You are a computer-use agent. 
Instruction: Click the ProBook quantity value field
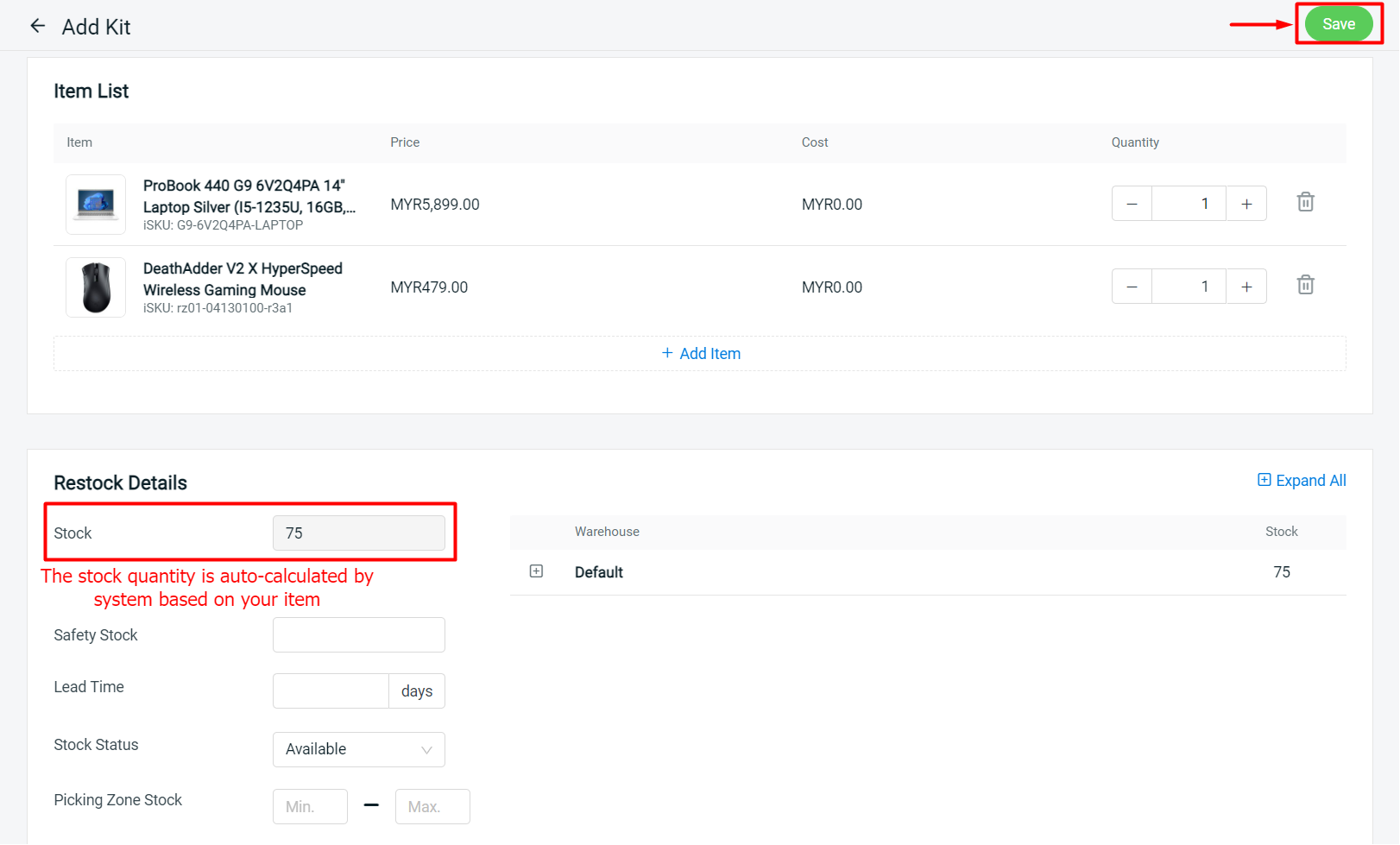[x=1189, y=204]
